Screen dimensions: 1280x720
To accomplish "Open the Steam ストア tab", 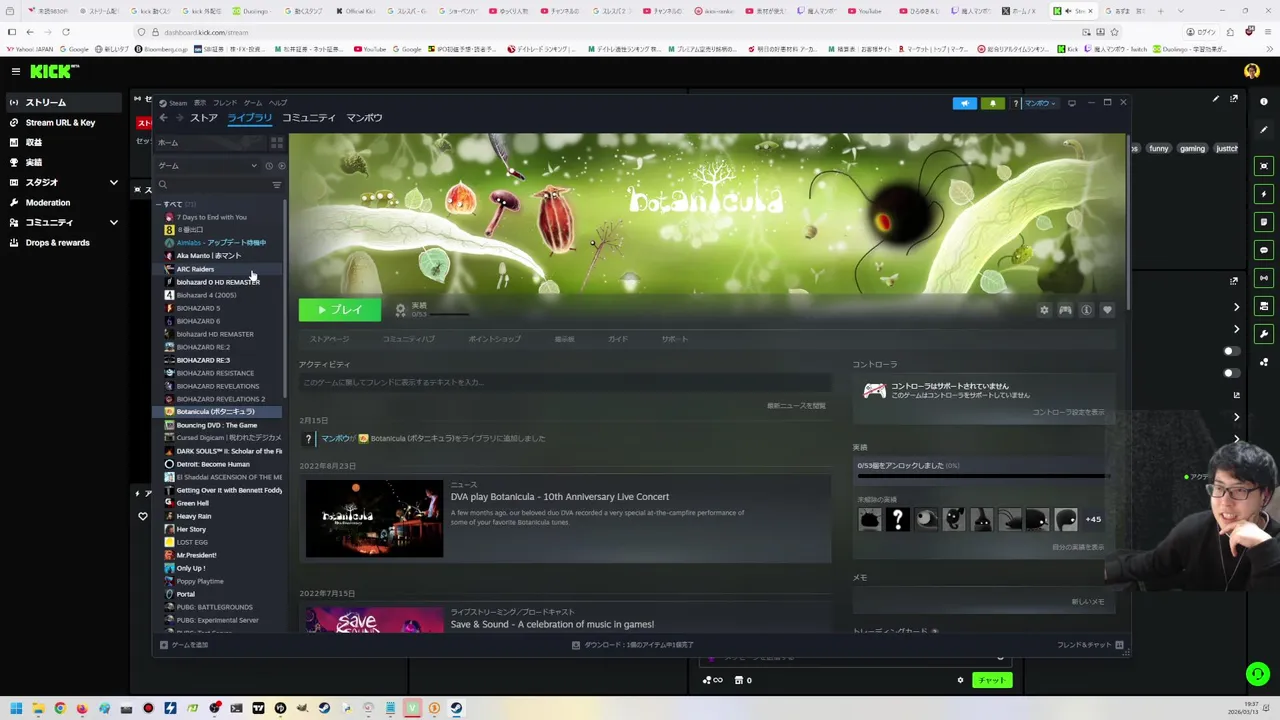I will pos(203,118).
